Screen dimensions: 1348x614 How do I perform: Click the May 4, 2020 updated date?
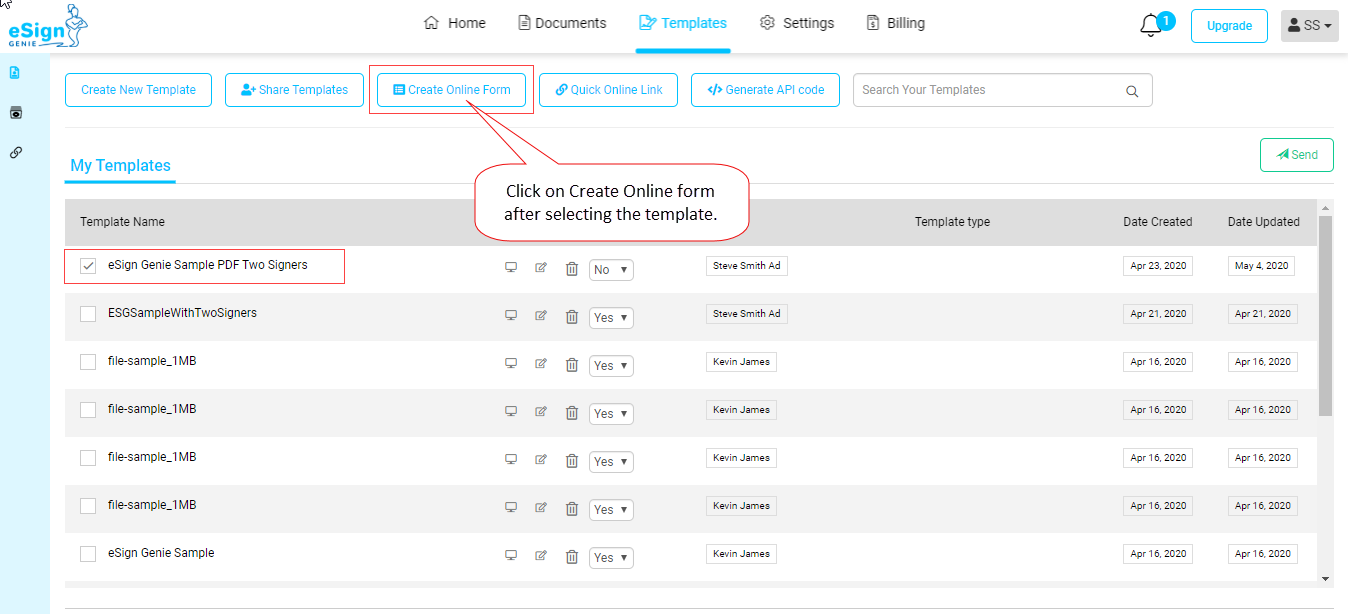tap(1262, 266)
